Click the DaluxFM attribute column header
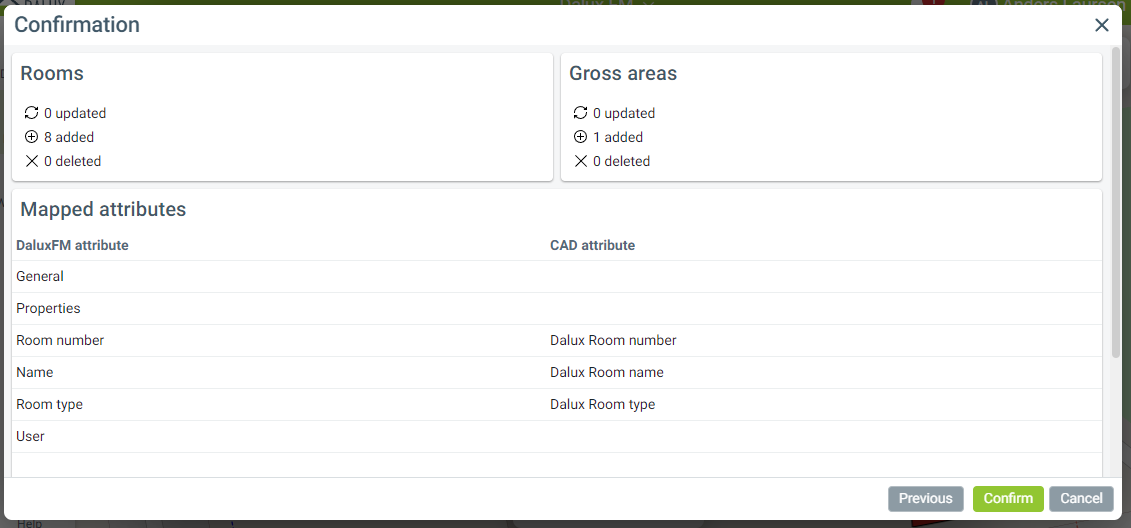The width and height of the screenshot is (1131, 528). (x=72, y=245)
